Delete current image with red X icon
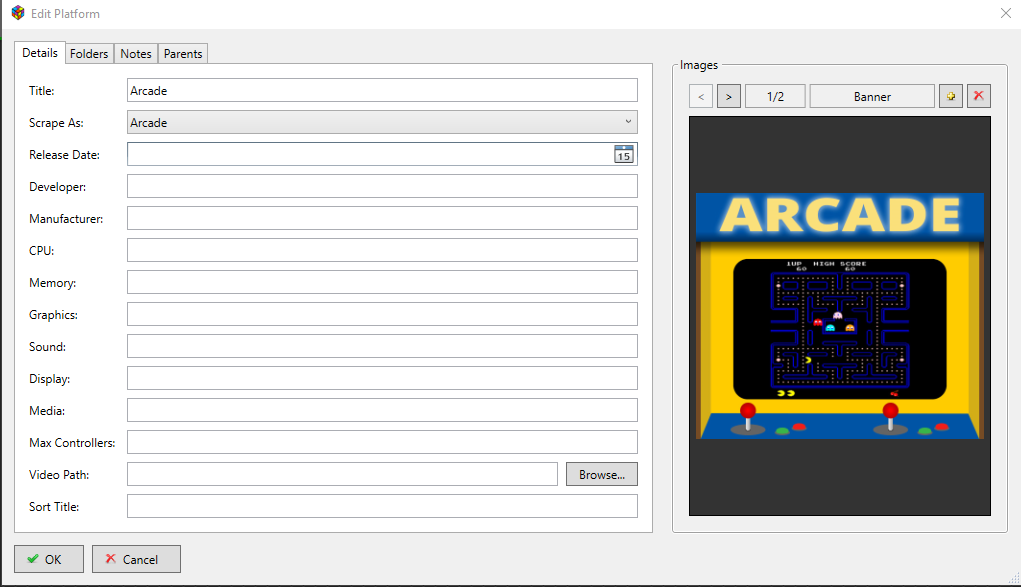 pos(979,96)
